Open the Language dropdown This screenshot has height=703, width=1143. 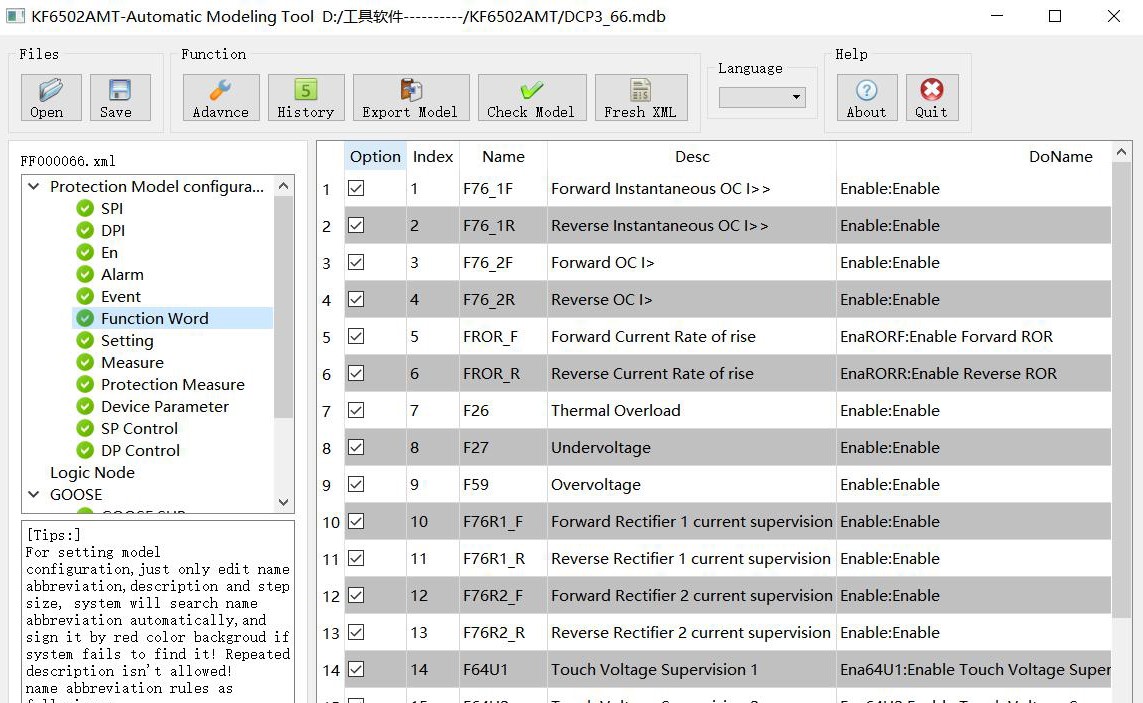pos(762,97)
